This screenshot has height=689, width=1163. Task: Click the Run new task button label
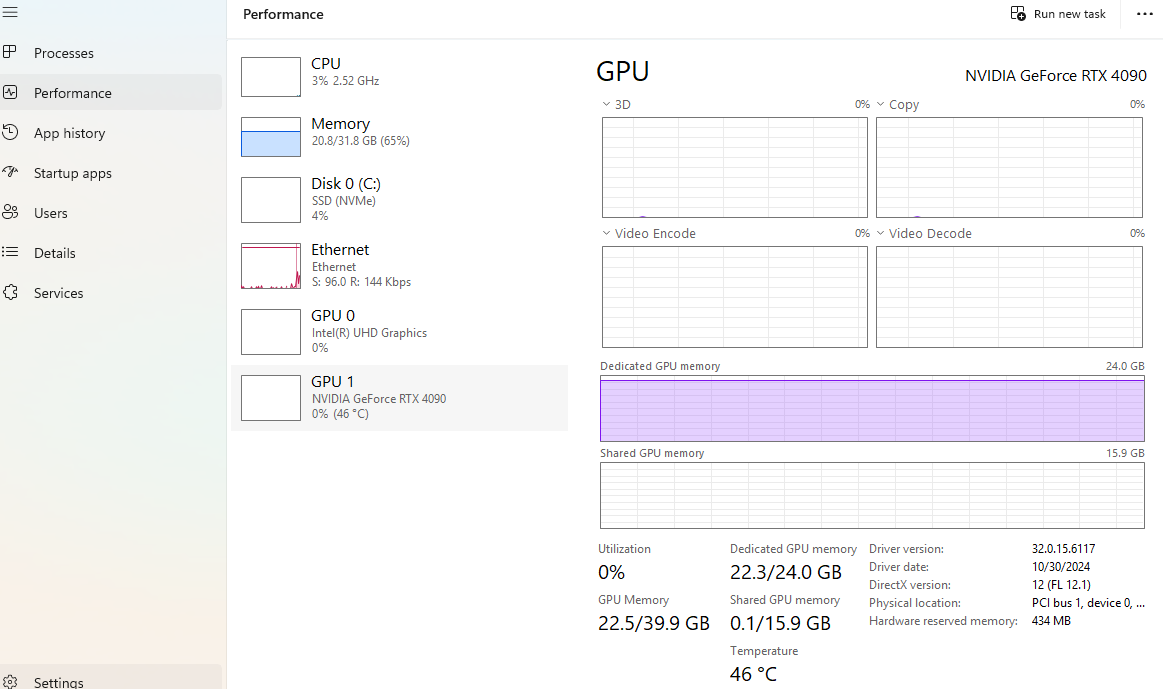tap(1069, 14)
